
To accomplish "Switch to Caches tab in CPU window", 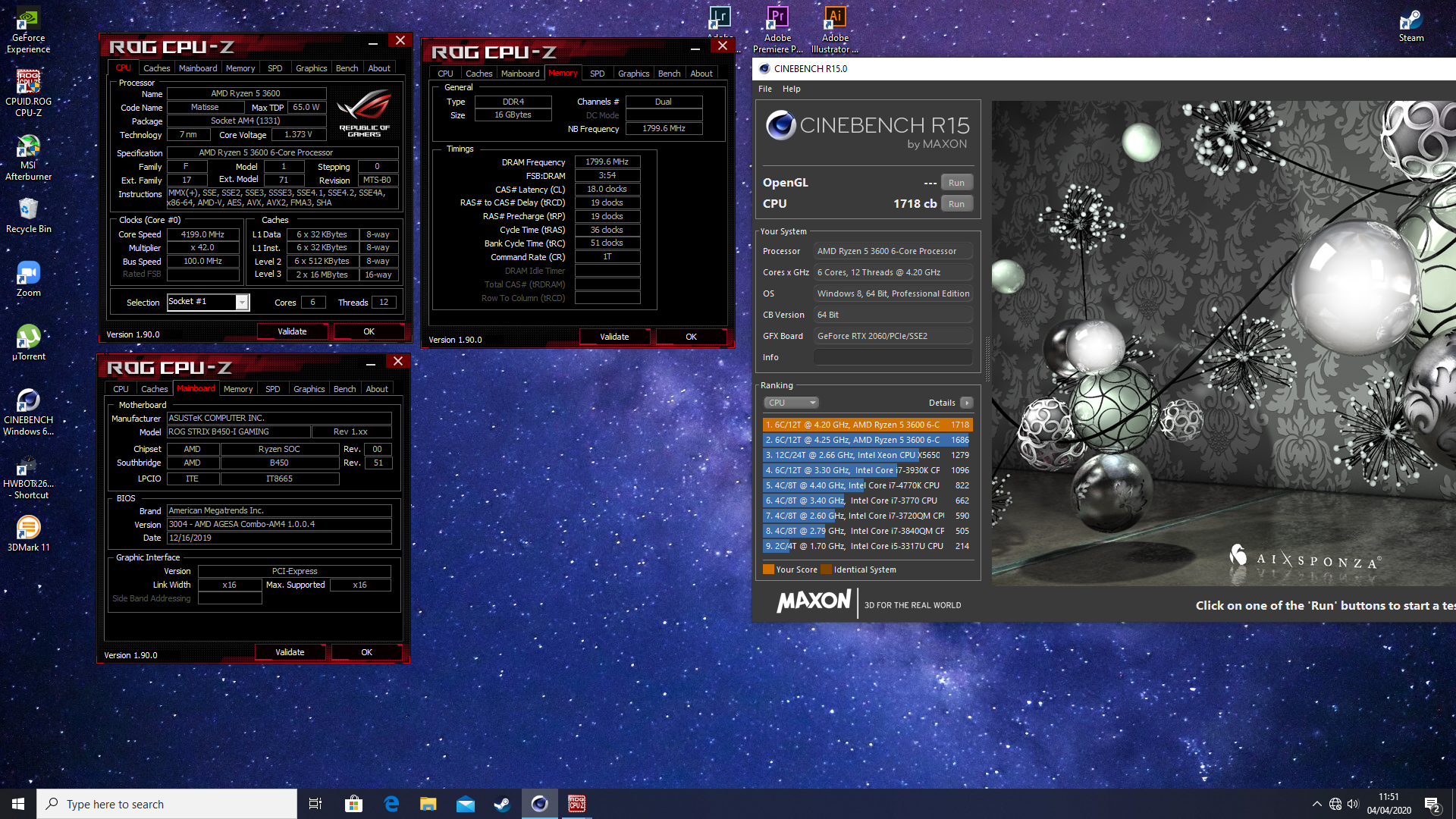I will click(156, 68).
